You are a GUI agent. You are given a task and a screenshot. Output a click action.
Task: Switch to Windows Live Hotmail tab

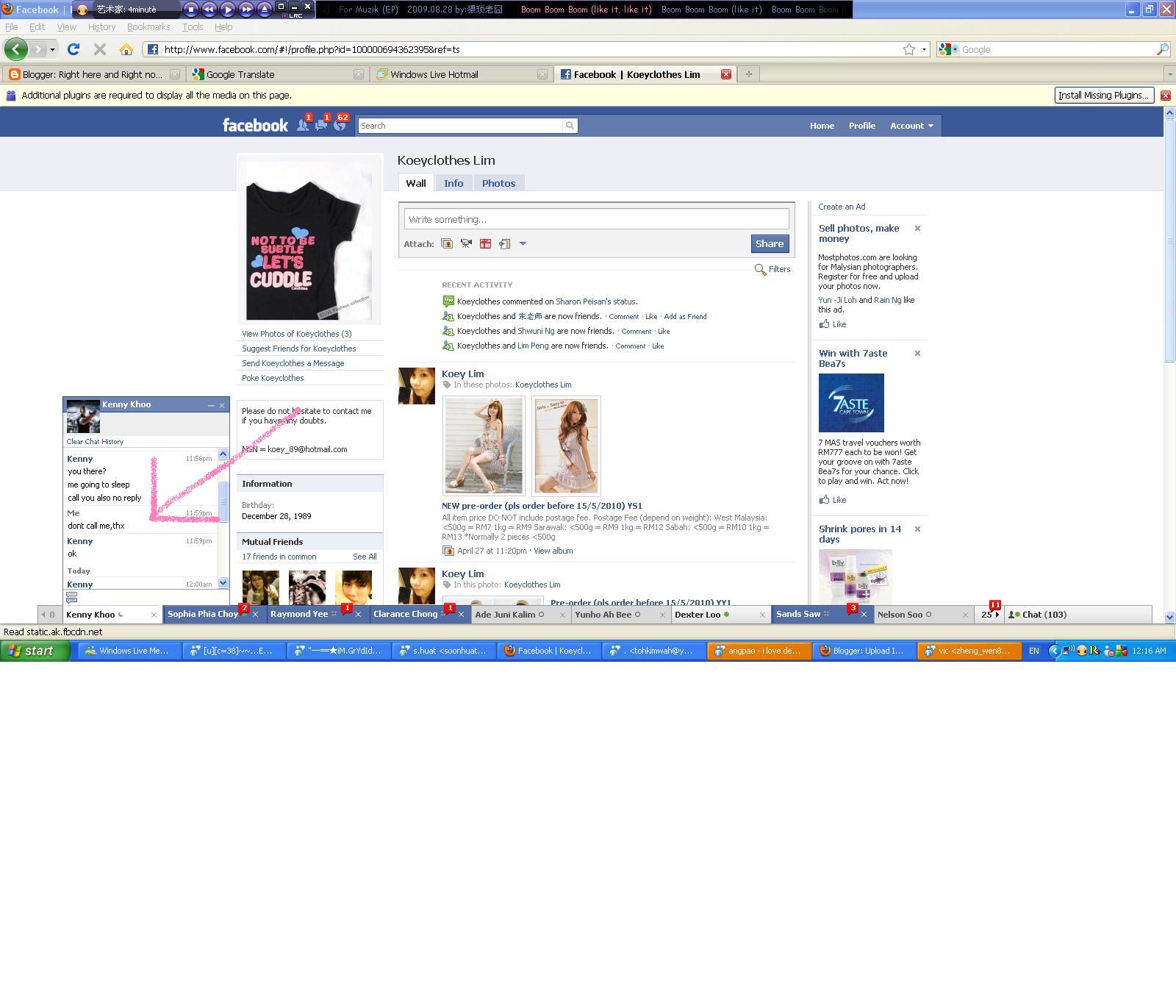click(461, 74)
